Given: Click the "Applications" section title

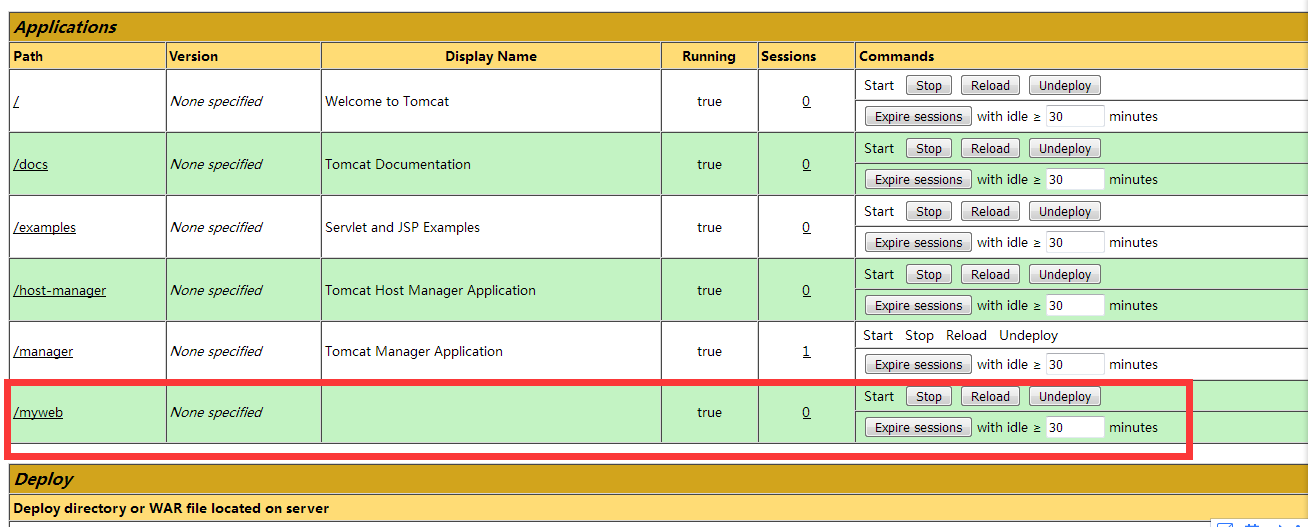Looking at the screenshot, I should click(65, 27).
